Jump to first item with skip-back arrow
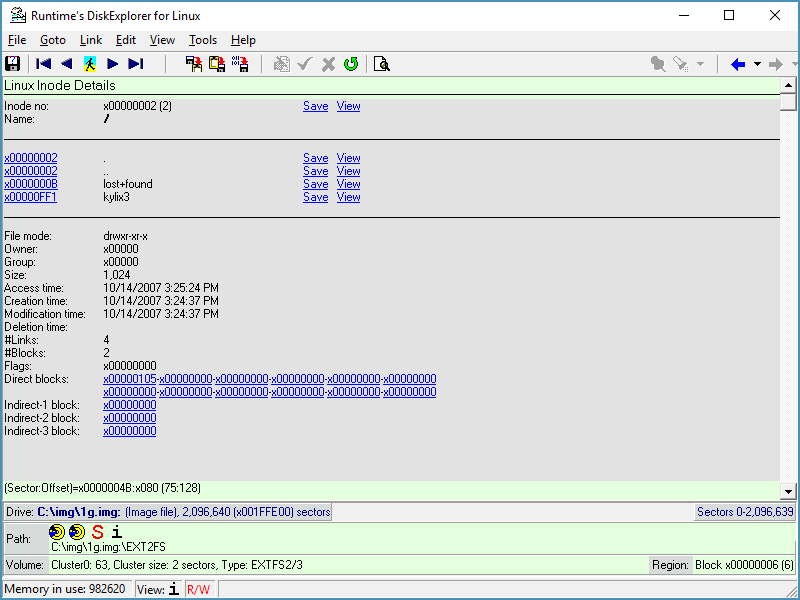Screen dimensions: 800x600 [x=44, y=64]
